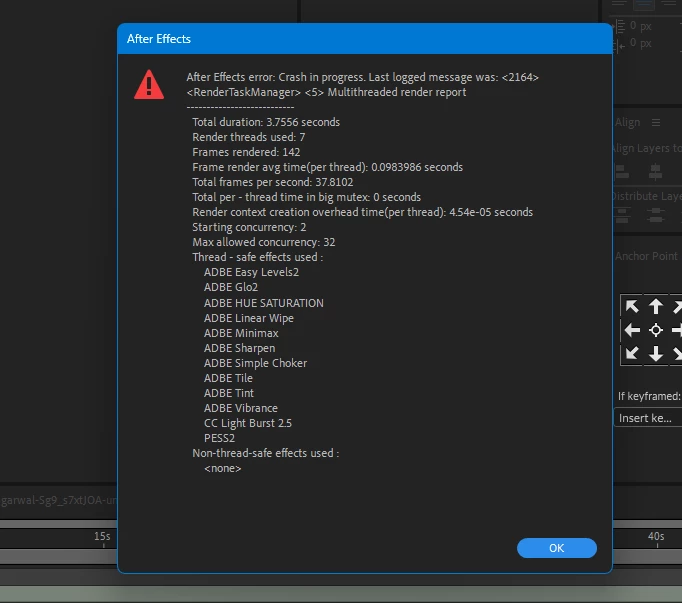Image resolution: width=682 pixels, height=603 pixels.
Task: Click 'Starting concurrency: 2' line
Action: 249,227
